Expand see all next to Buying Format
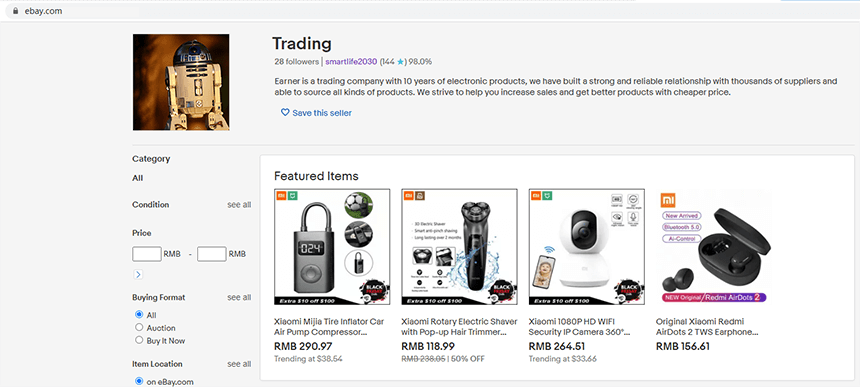The height and width of the screenshot is (387, 860). [239, 297]
